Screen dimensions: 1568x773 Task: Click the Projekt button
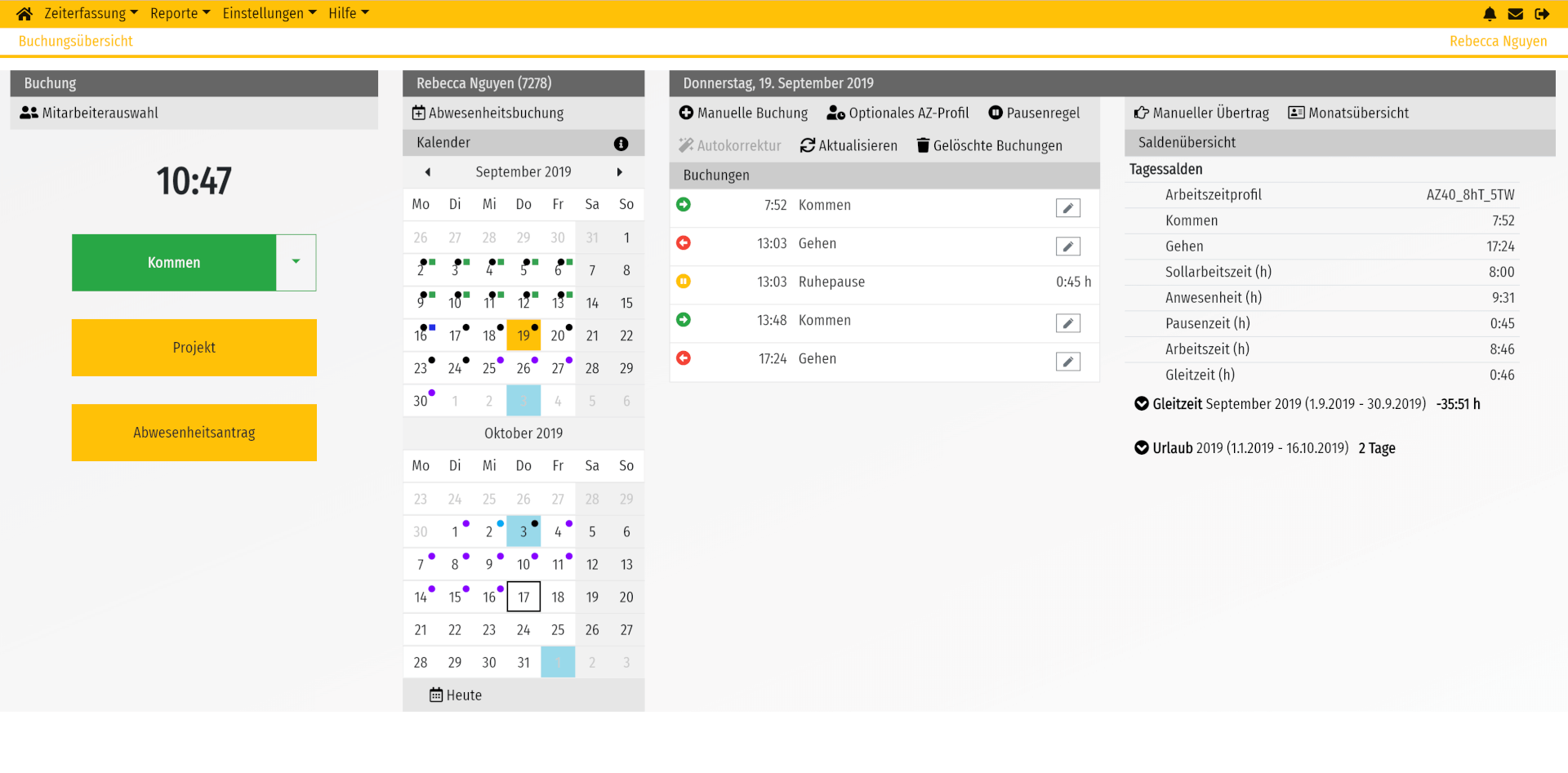click(194, 347)
